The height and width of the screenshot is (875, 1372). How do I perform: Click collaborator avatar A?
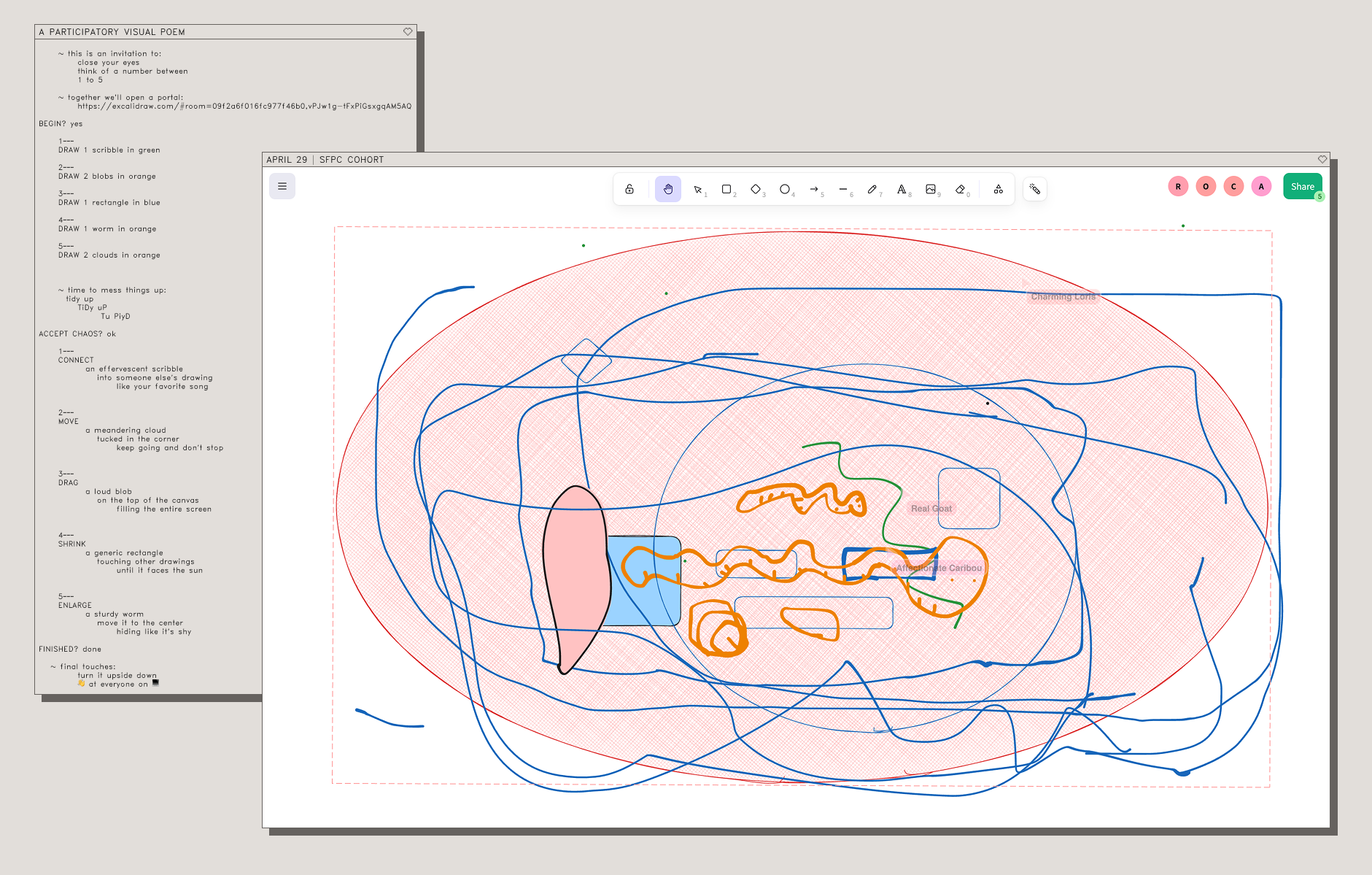pos(1261,186)
